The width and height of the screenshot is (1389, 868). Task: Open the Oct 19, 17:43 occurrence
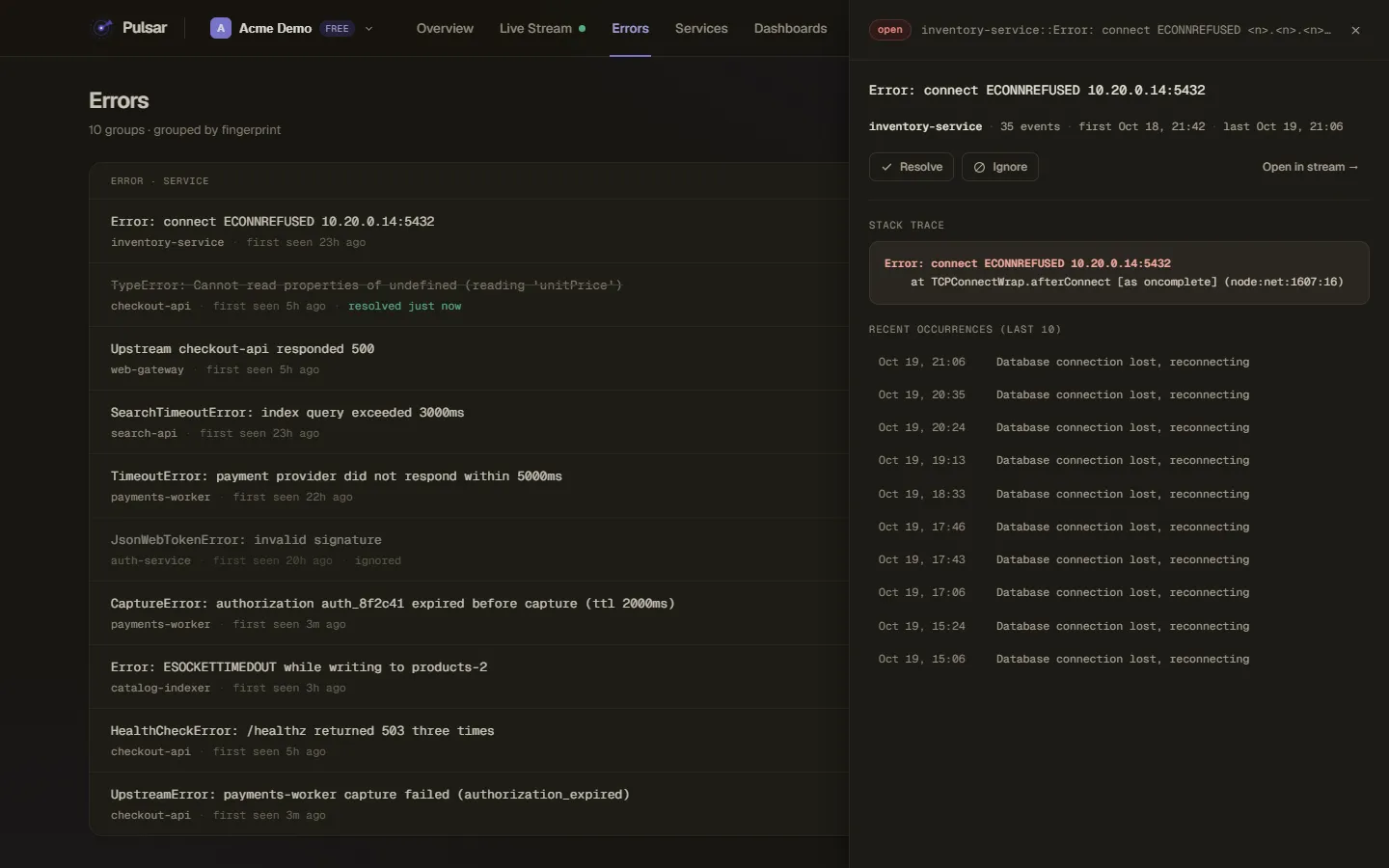[x=1119, y=560]
